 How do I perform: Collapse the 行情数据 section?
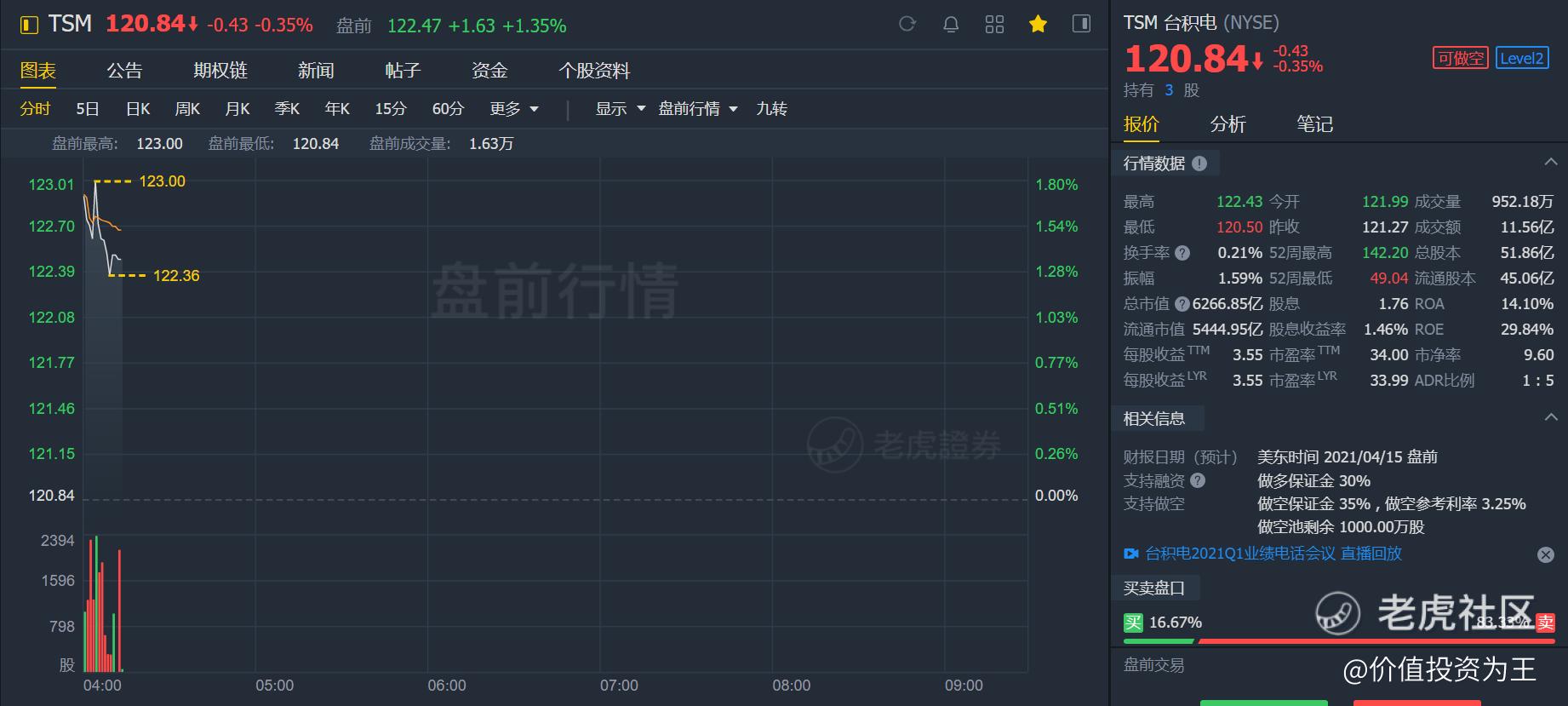[1550, 162]
